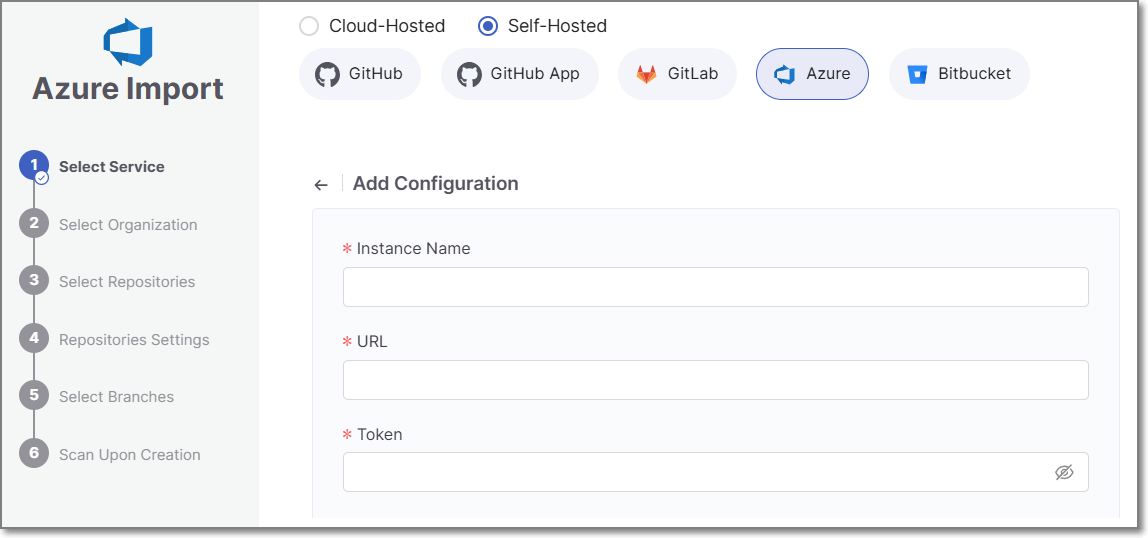The height and width of the screenshot is (538, 1148).
Task: Open step 6 Scan Upon Creation
Action: pos(129,454)
